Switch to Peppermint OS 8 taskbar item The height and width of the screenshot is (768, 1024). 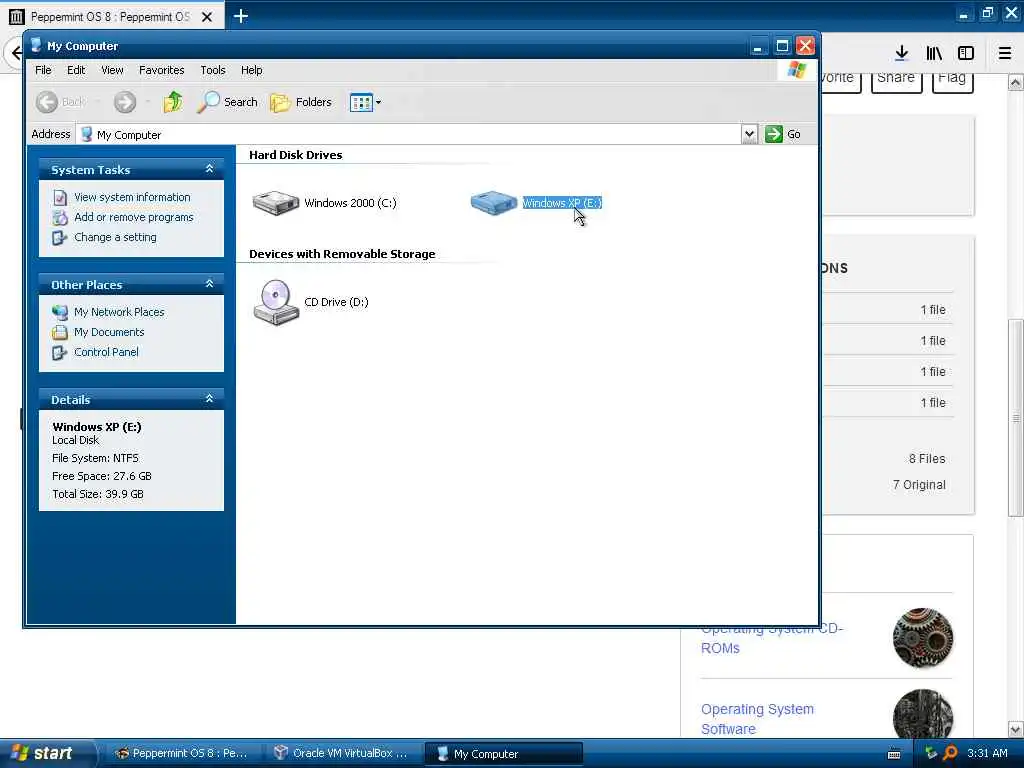[x=182, y=754]
